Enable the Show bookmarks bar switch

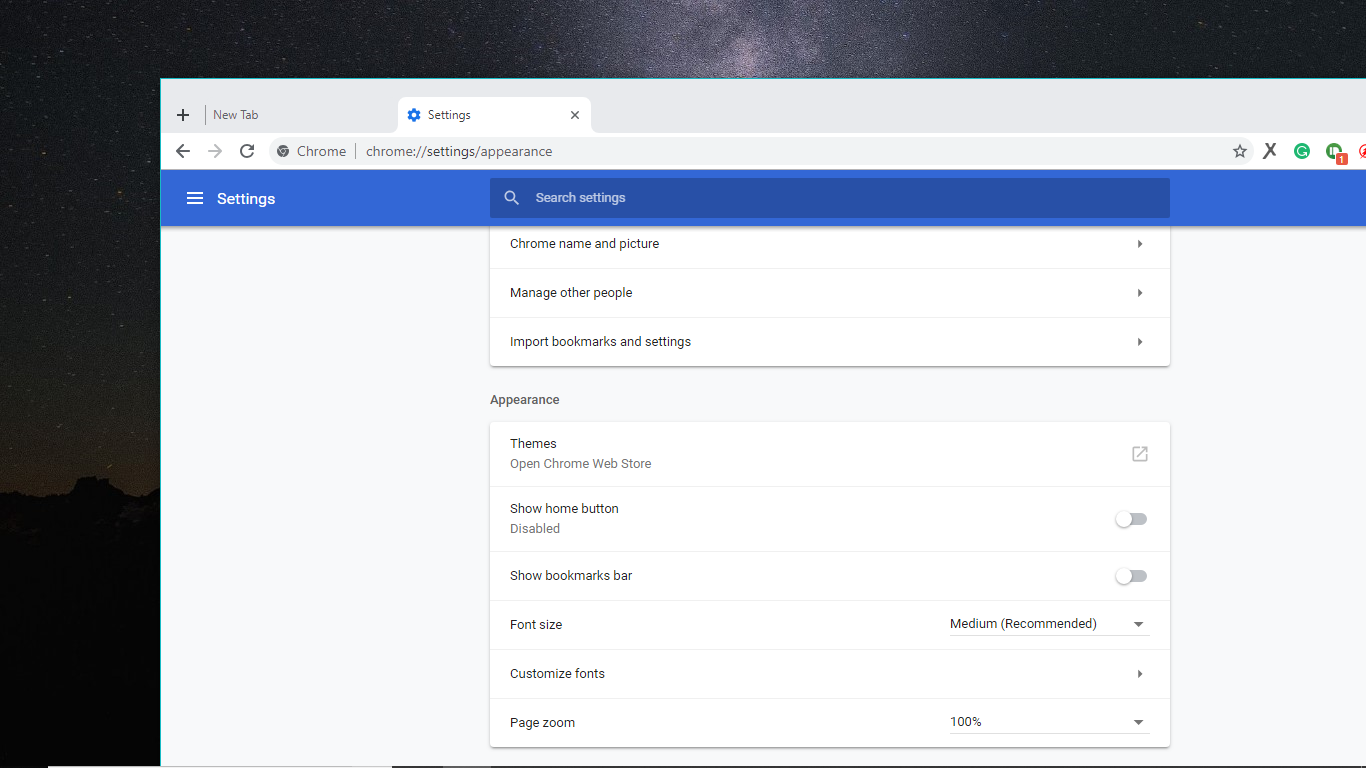1132,576
